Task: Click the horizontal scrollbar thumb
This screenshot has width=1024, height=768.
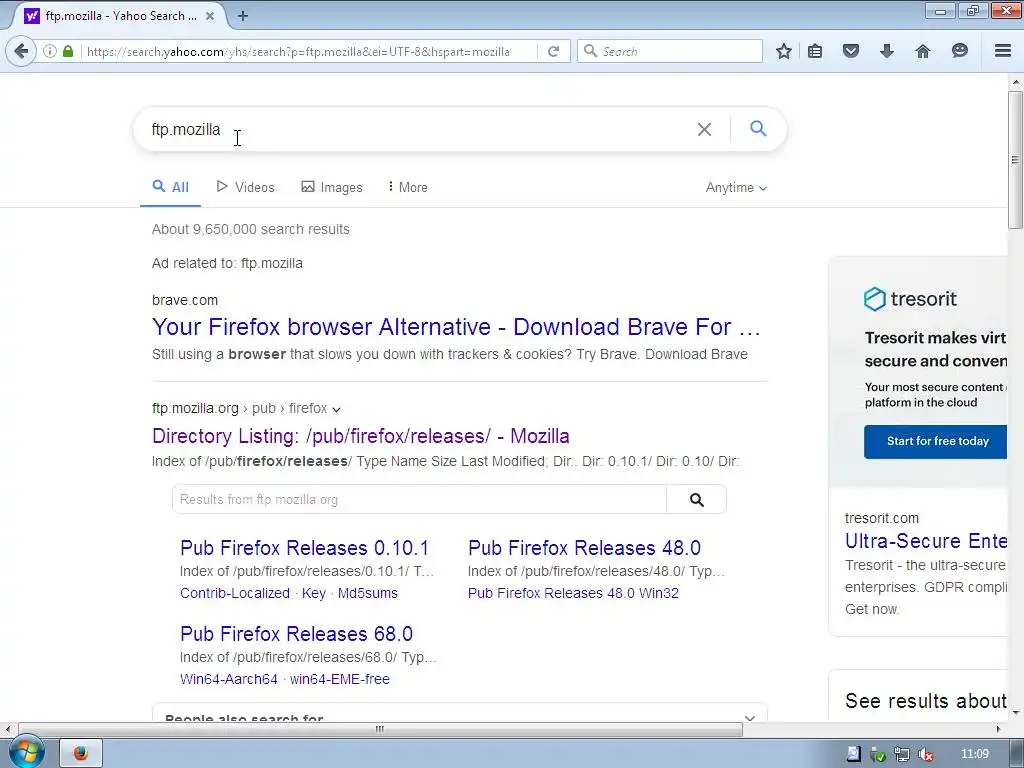Action: tap(380, 729)
